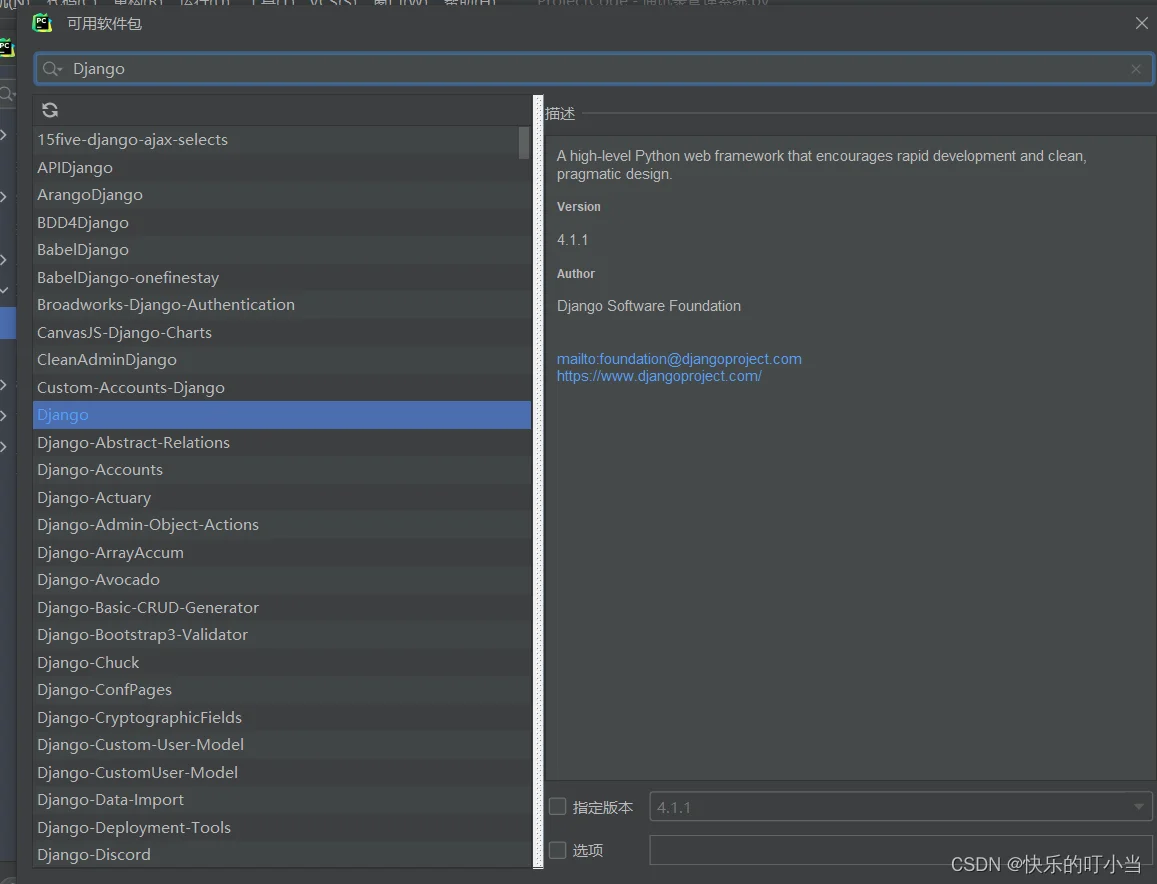
Task: Select the Django-CryptographicFields package
Action: pos(282,717)
